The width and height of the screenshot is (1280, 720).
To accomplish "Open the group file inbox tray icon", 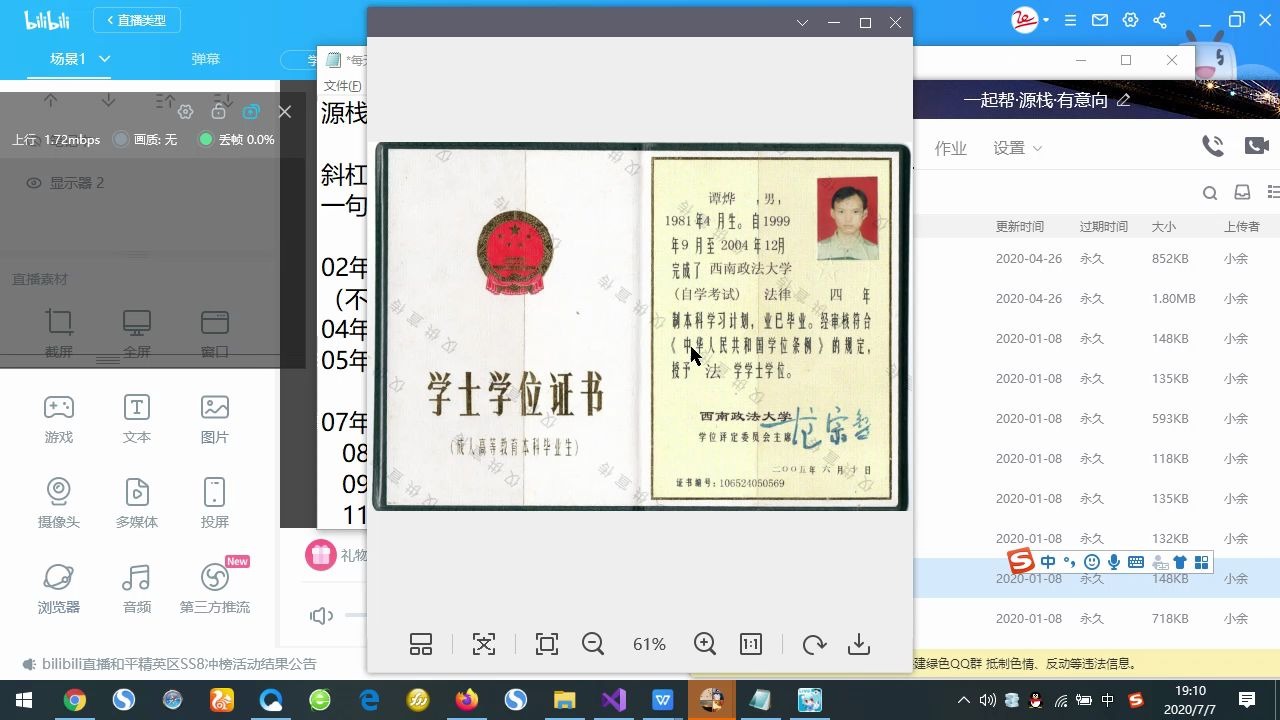I will [x=1242, y=193].
